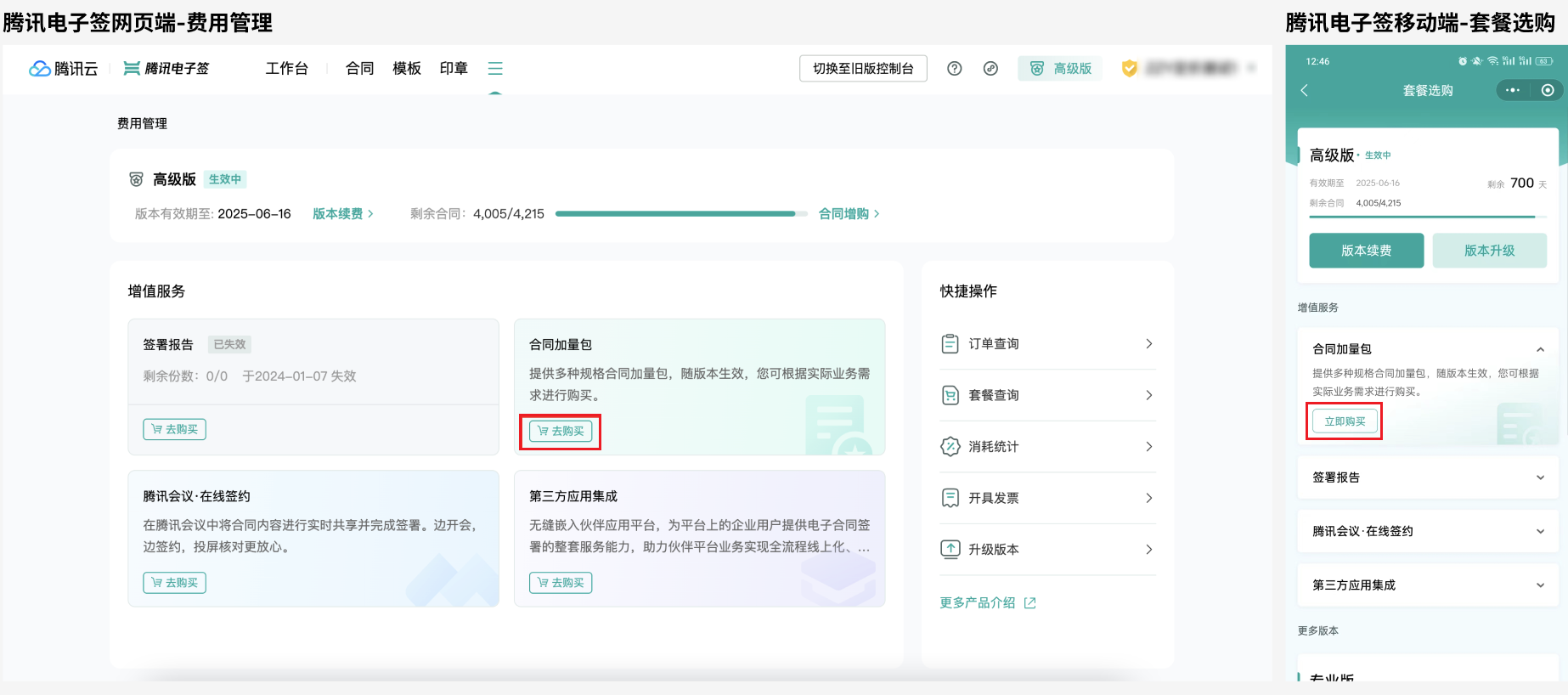Open 模板 nav item
Image resolution: width=1568 pixels, height=695 pixels.
click(x=407, y=69)
